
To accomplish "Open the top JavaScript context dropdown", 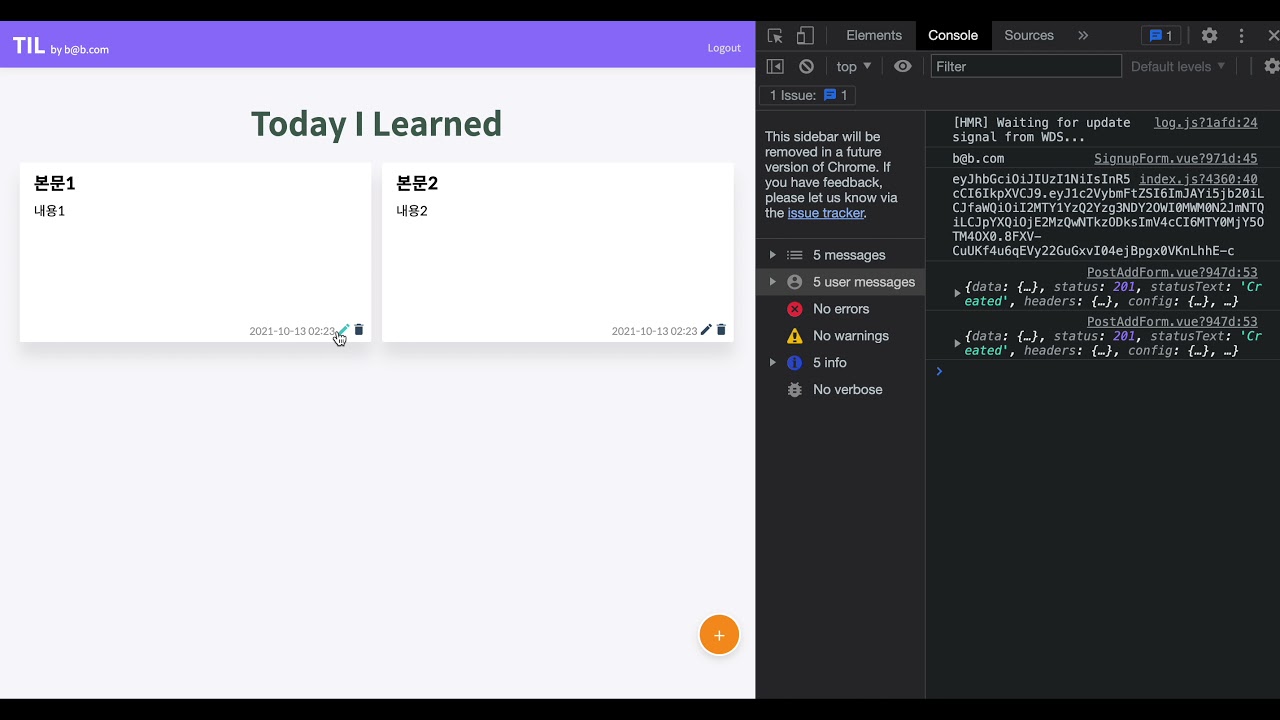I will (x=853, y=66).
